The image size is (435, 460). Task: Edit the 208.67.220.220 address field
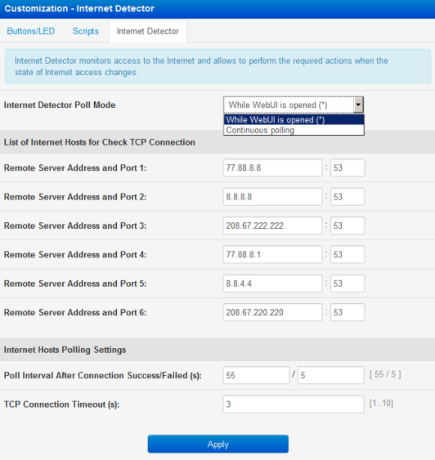click(273, 312)
